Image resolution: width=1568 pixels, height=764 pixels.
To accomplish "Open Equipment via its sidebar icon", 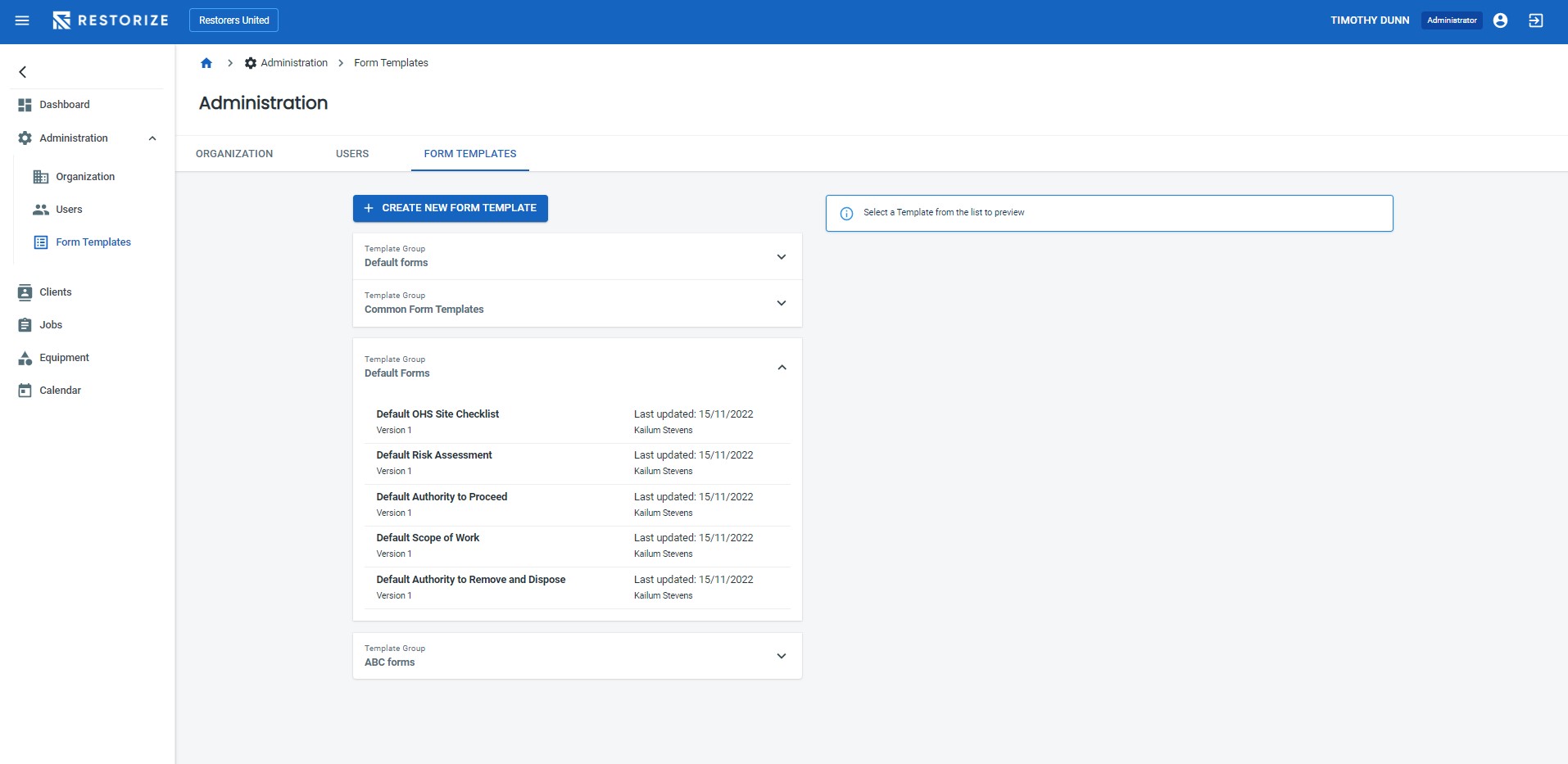I will point(25,358).
